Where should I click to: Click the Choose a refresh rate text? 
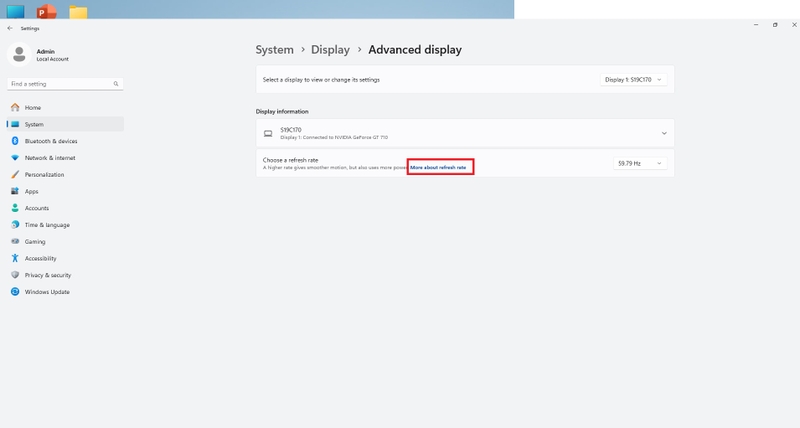[x=290, y=160]
